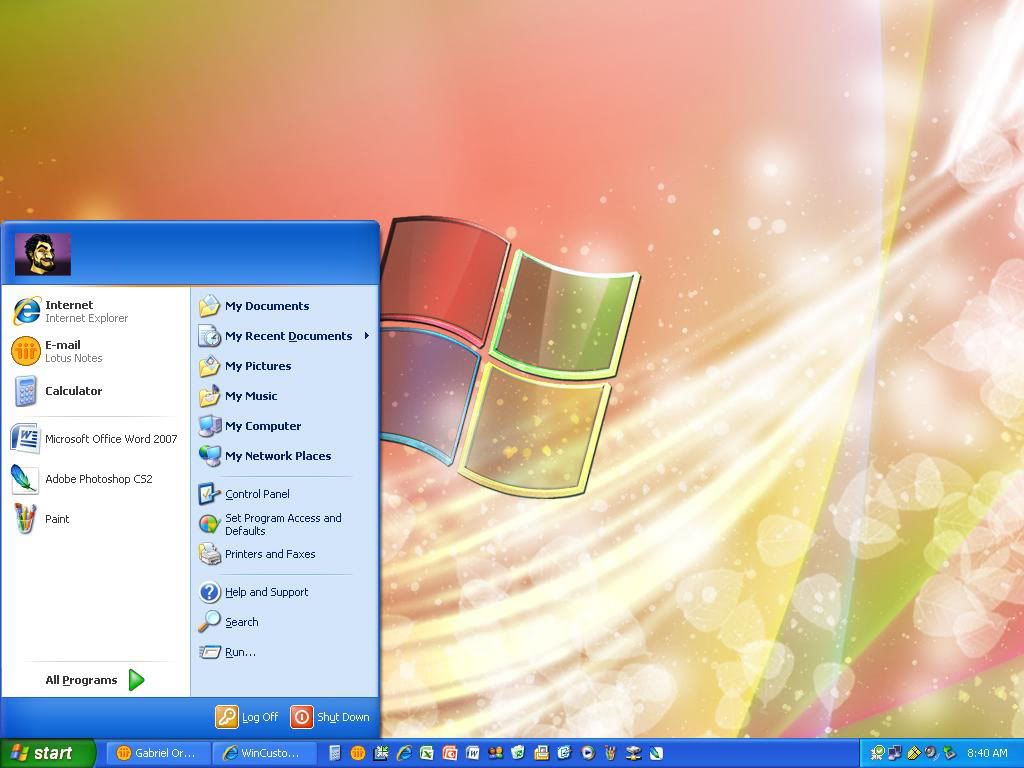1024x768 pixels.
Task: Open the Run... dialog
Action: pyautogui.click(x=285, y=652)
